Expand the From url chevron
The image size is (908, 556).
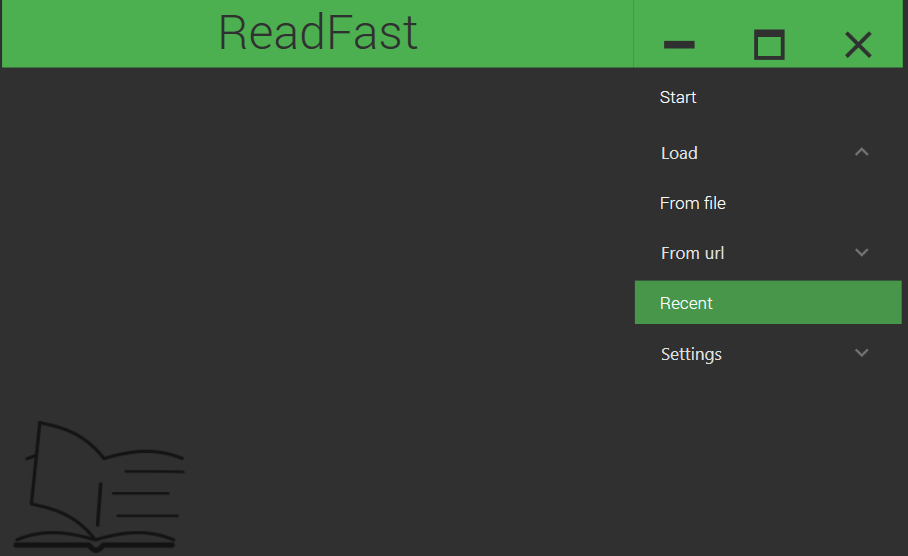tap(862, 253)
